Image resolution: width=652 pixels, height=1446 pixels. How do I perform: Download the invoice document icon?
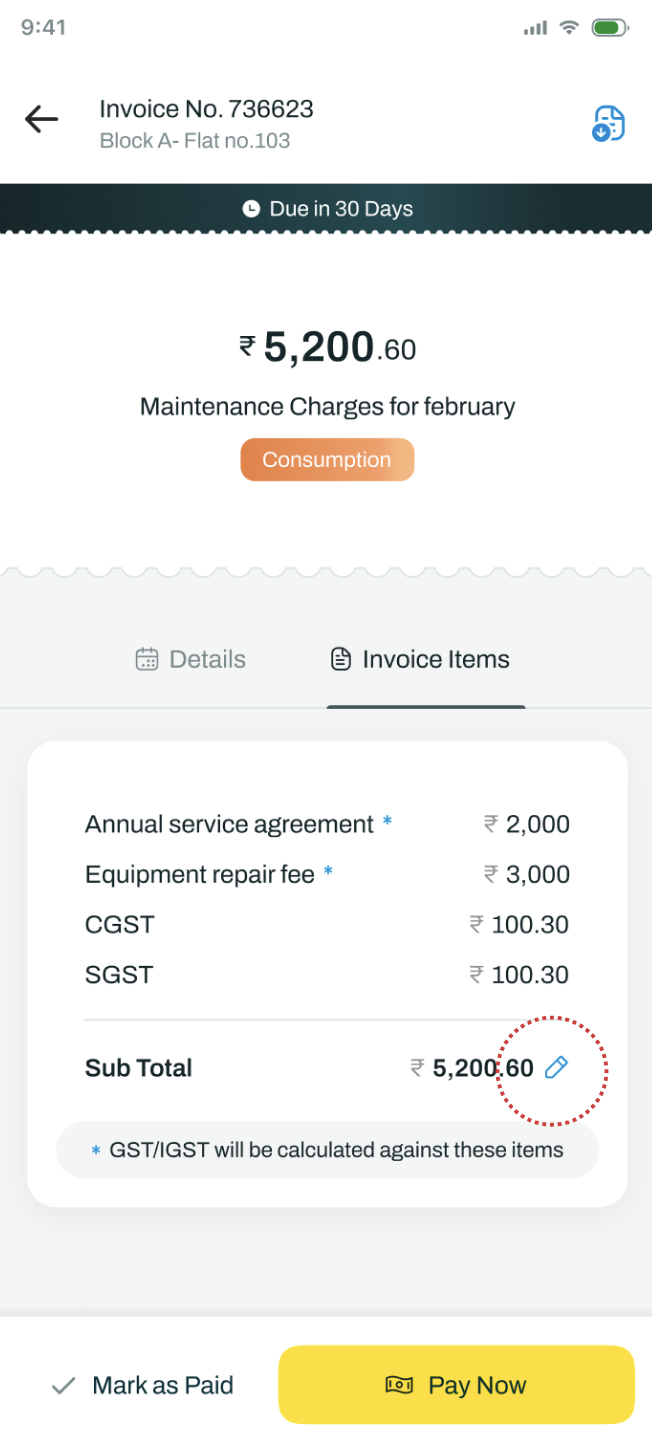click(608, 123)
